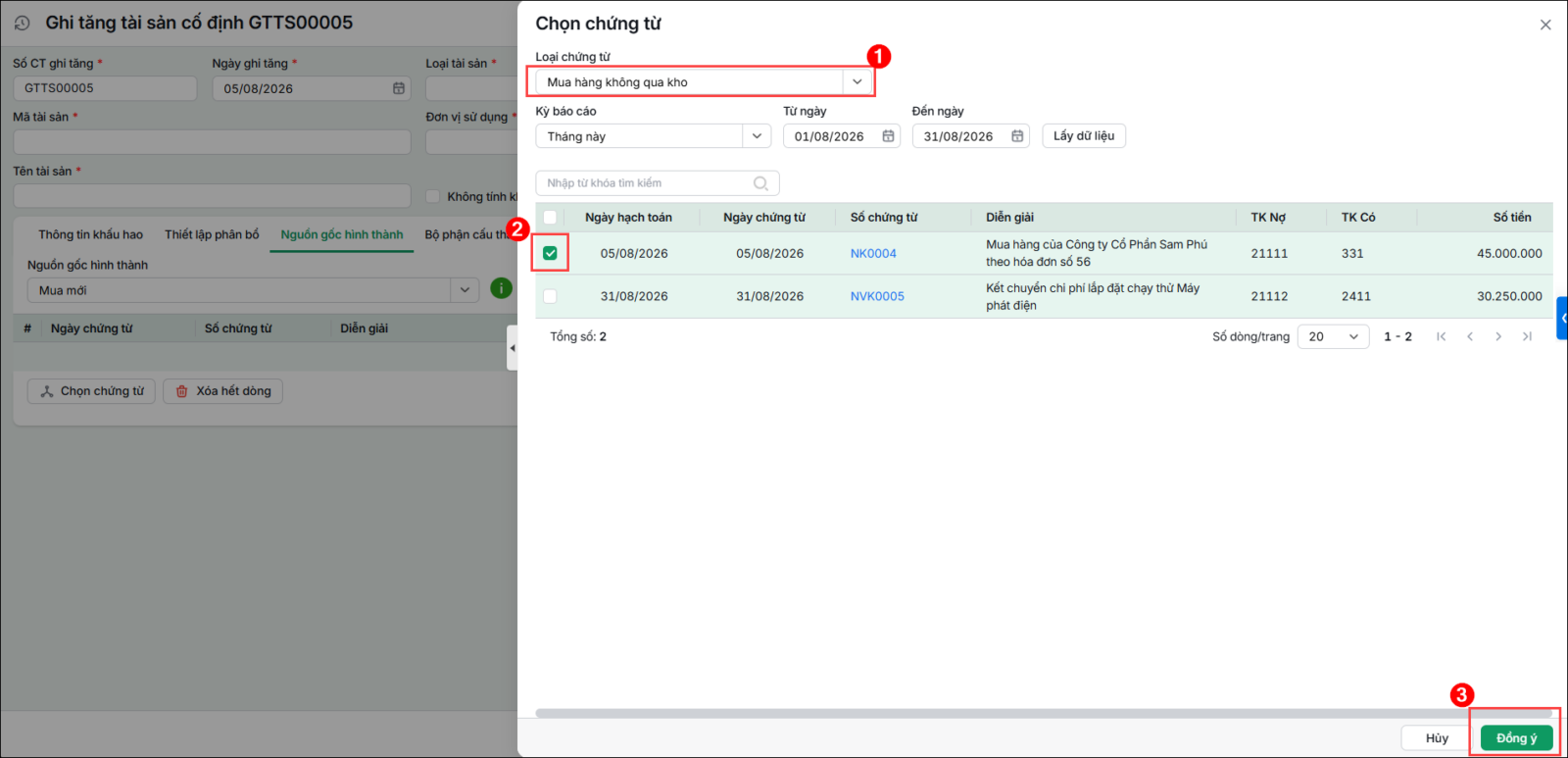Click the Số CT ghi tăng field
Image resolution: width=1568 pixels, height=758 pixels.
[105, 88]
